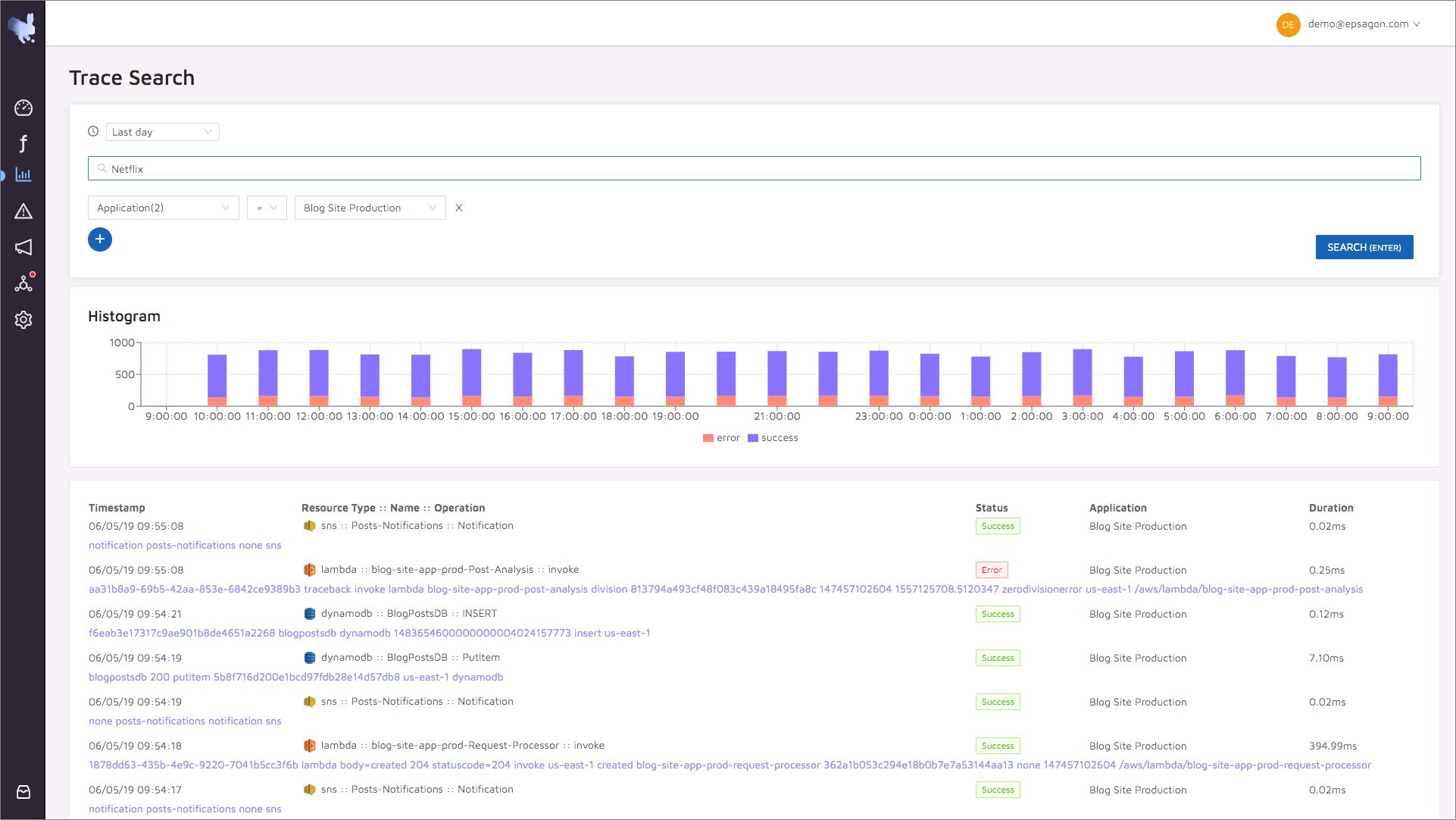1456x820 pixels.
Task: Open the Alerts megaphone icon
Action: pyautogui.click(x=23, y=247)
